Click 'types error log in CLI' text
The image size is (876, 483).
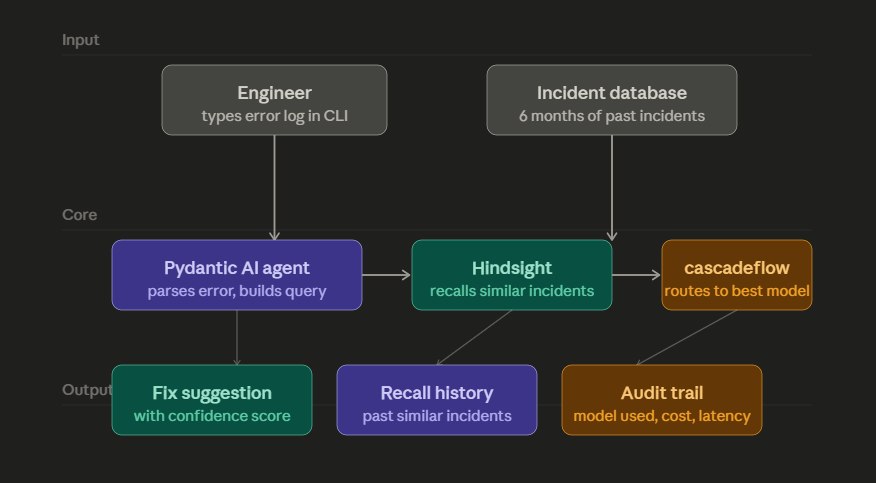pyautogui.click(x=274, y=116)
